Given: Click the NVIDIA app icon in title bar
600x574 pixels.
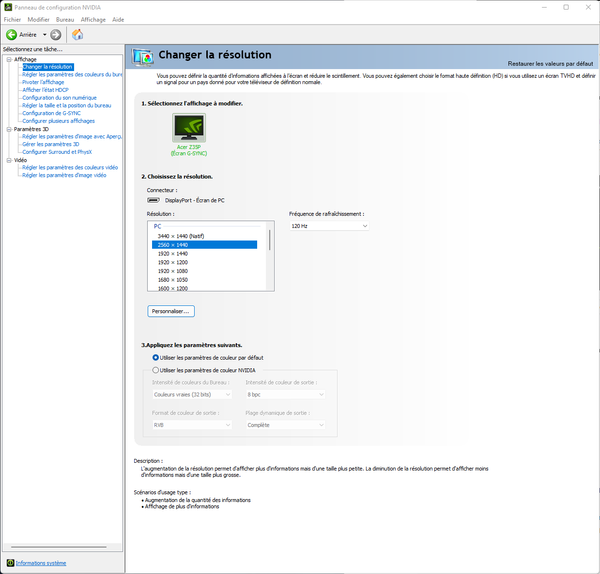Looking at the screenshot, I should 8,7.
